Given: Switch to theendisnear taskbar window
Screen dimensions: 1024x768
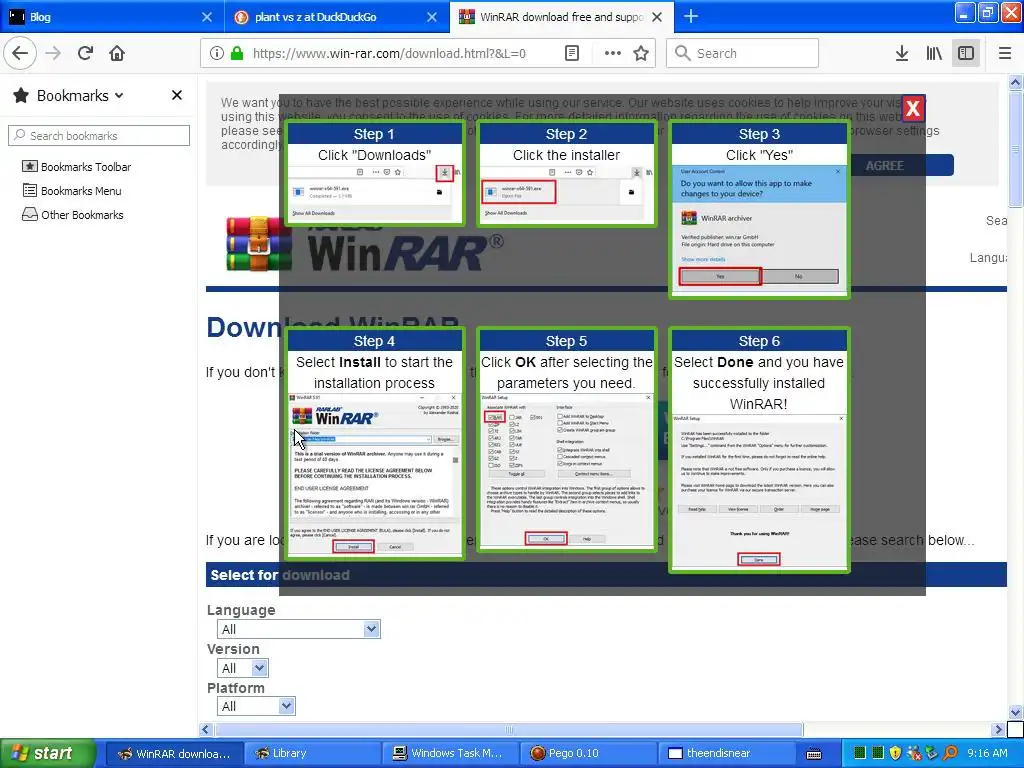Looking at the screenshot, I should (726, 753).
